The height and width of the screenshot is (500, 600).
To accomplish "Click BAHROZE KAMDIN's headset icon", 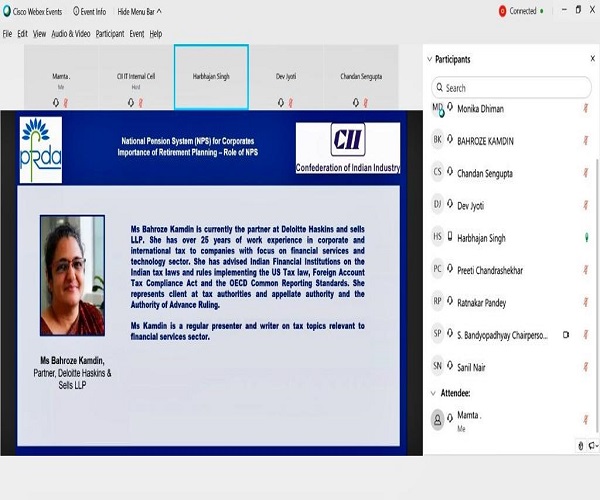I will (x=450, y=139).
